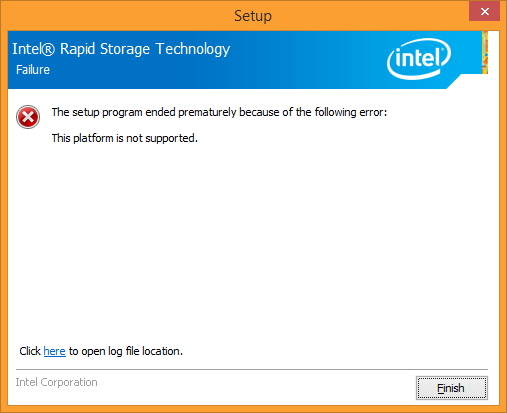
Task: Click the blue header banner background
Action: coord(300,60)
